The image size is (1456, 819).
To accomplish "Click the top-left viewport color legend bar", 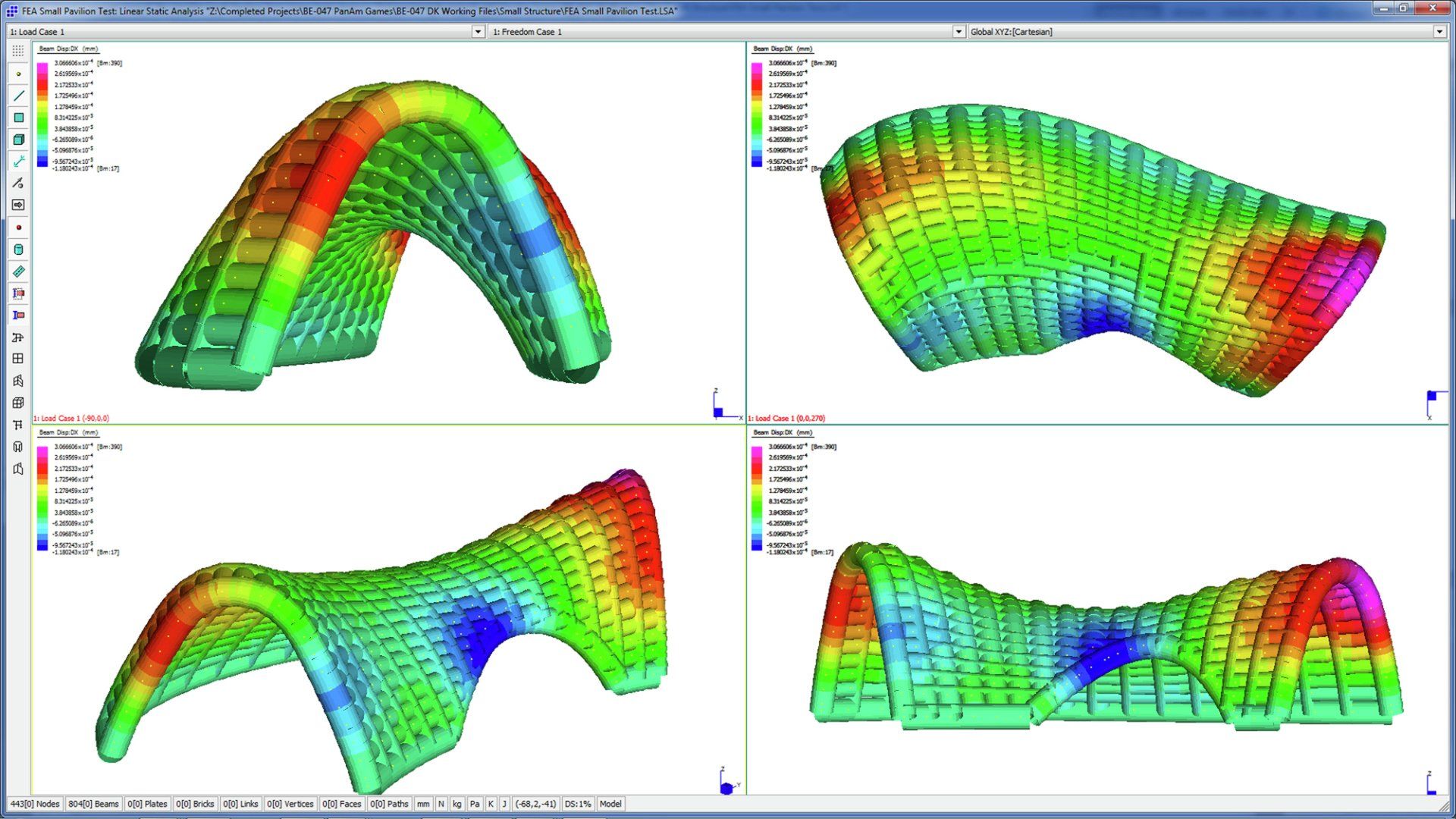I will point(42,114).
